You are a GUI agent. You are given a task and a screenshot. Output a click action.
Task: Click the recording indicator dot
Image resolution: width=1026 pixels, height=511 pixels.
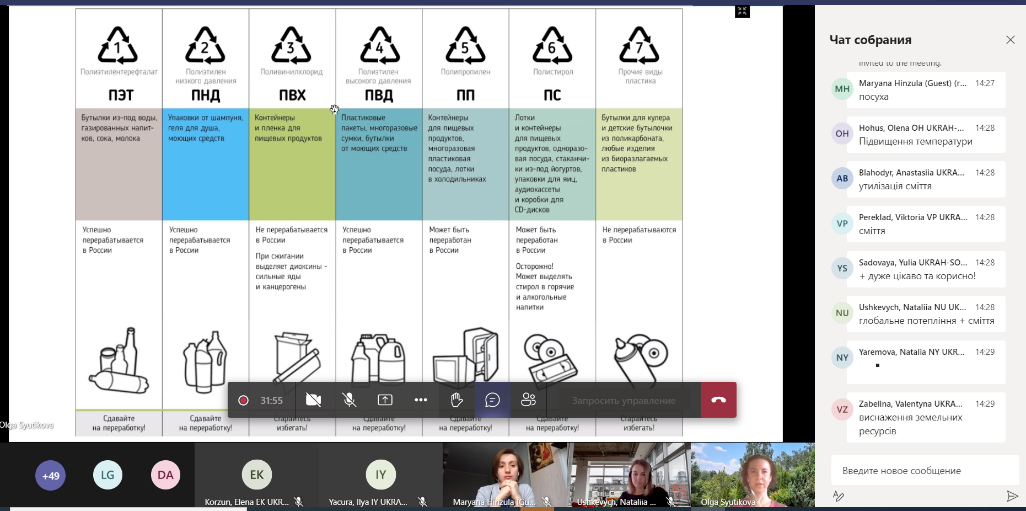(243, 400)
